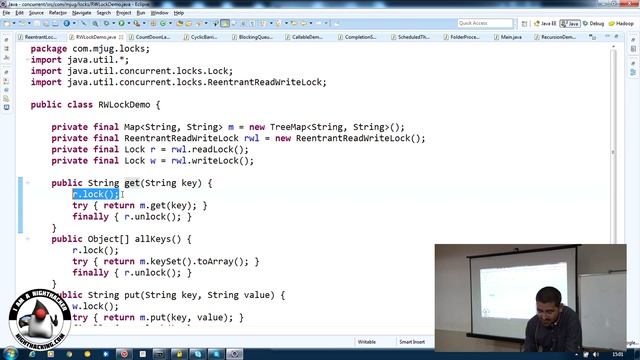This screenshot has width=640, height=360.
Task: Click the volume speaker tray icon
Action: tap(596, 354)
